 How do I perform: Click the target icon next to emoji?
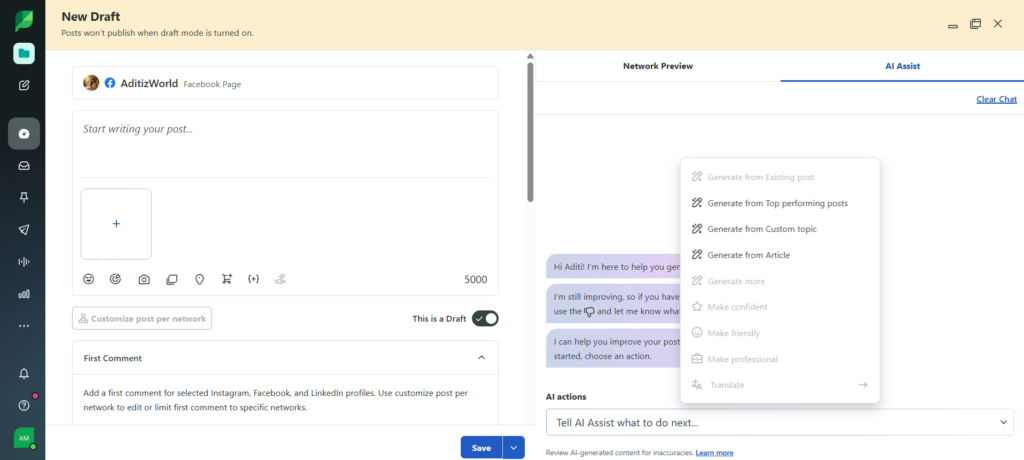pyautogui.click(x=116, y=279)
